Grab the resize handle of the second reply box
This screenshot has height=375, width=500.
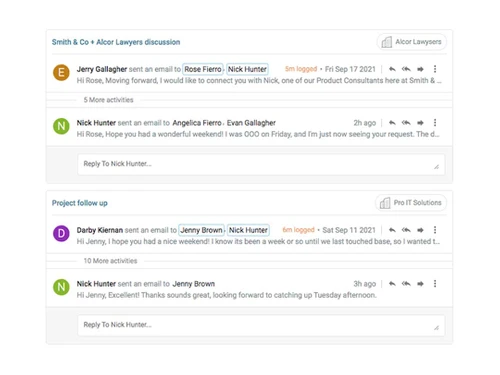pos(436,328)
